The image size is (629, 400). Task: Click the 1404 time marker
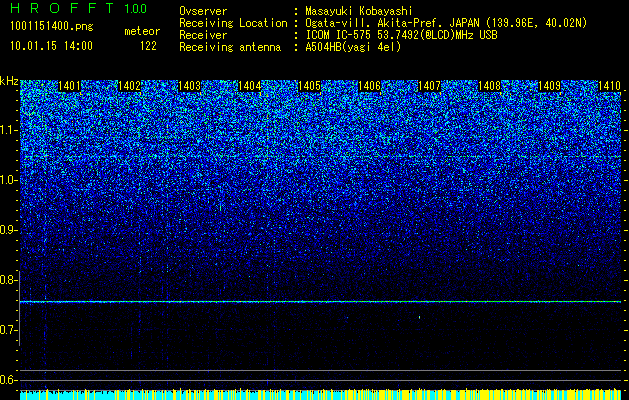point(250,86)
